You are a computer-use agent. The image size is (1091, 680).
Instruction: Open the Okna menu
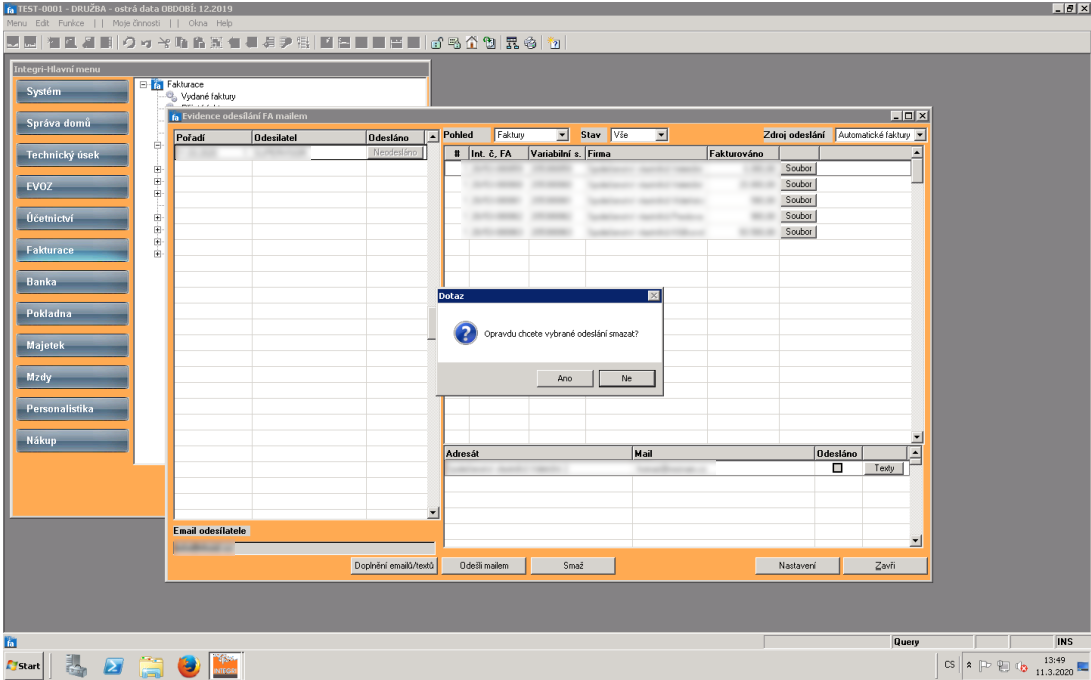198,23
